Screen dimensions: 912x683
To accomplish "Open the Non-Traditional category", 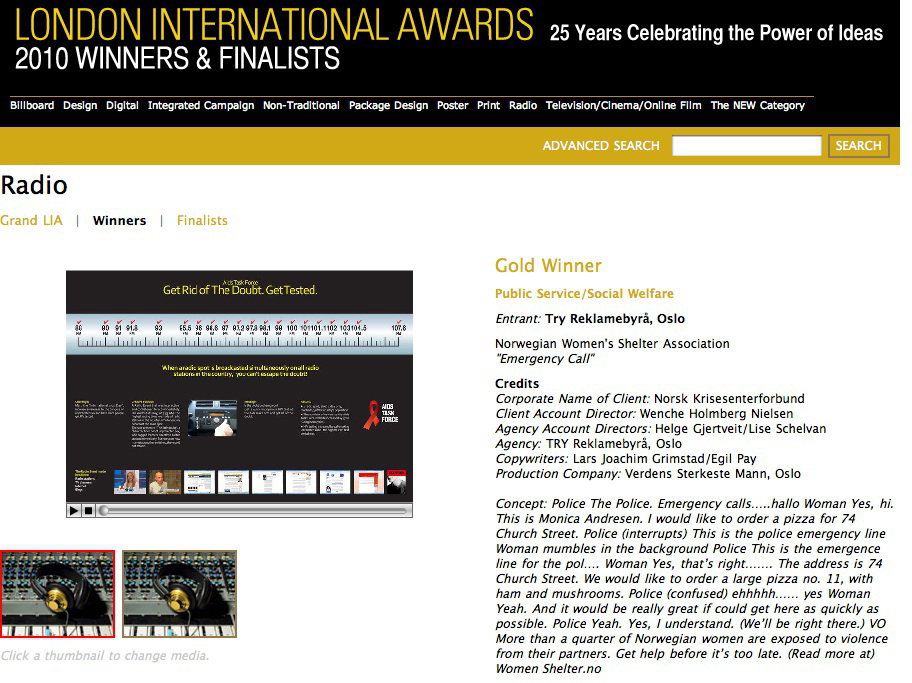I will (x=301, y=105).
